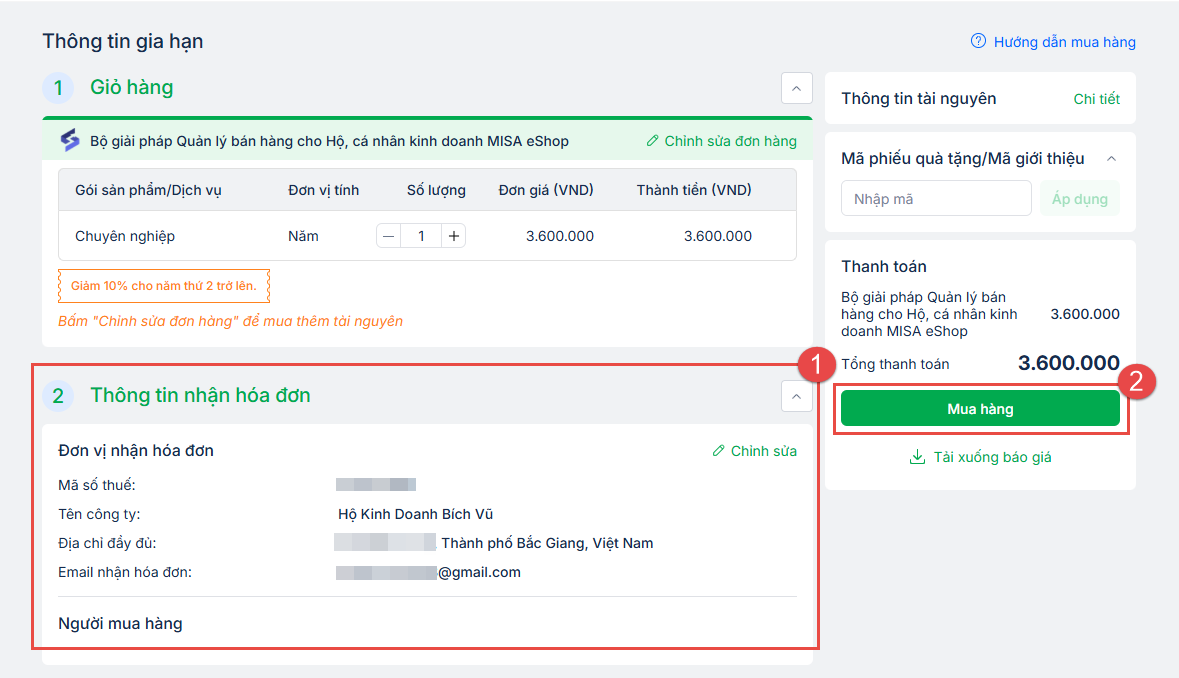
Task: Click the green Mua hàng button
Action: (x=980, y=409)
